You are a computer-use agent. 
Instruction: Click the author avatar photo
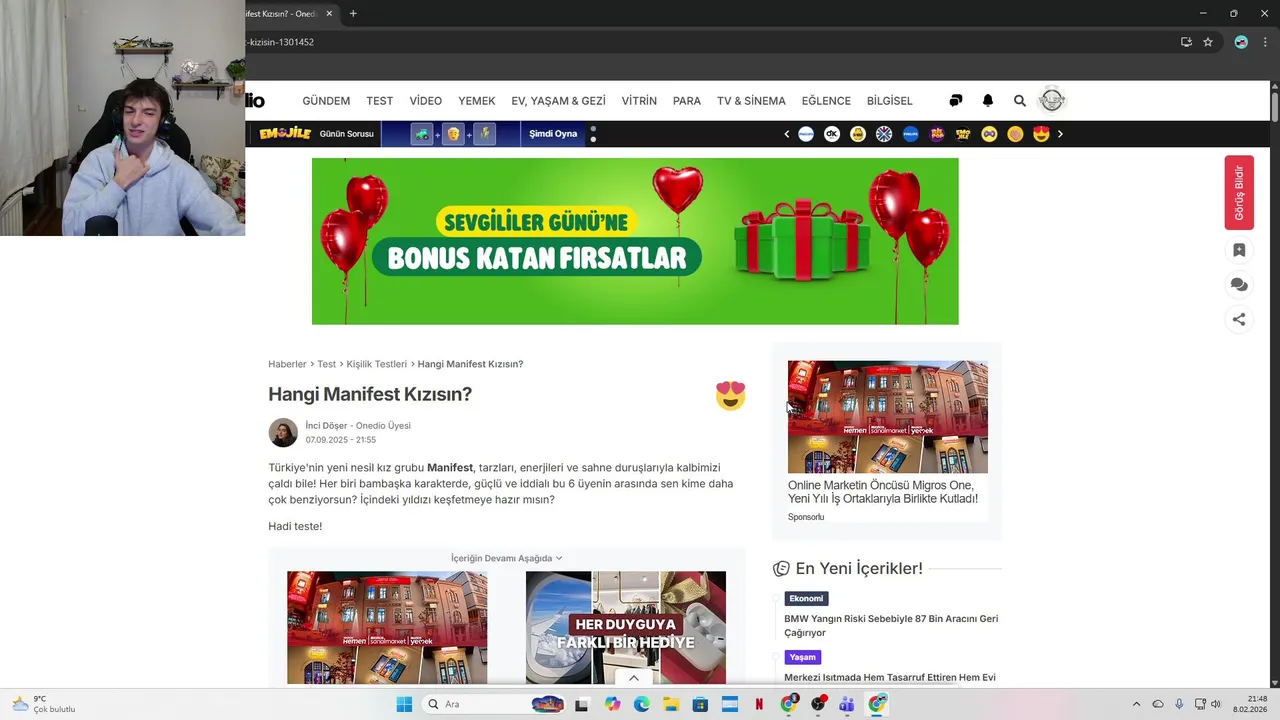click(283, 432)
